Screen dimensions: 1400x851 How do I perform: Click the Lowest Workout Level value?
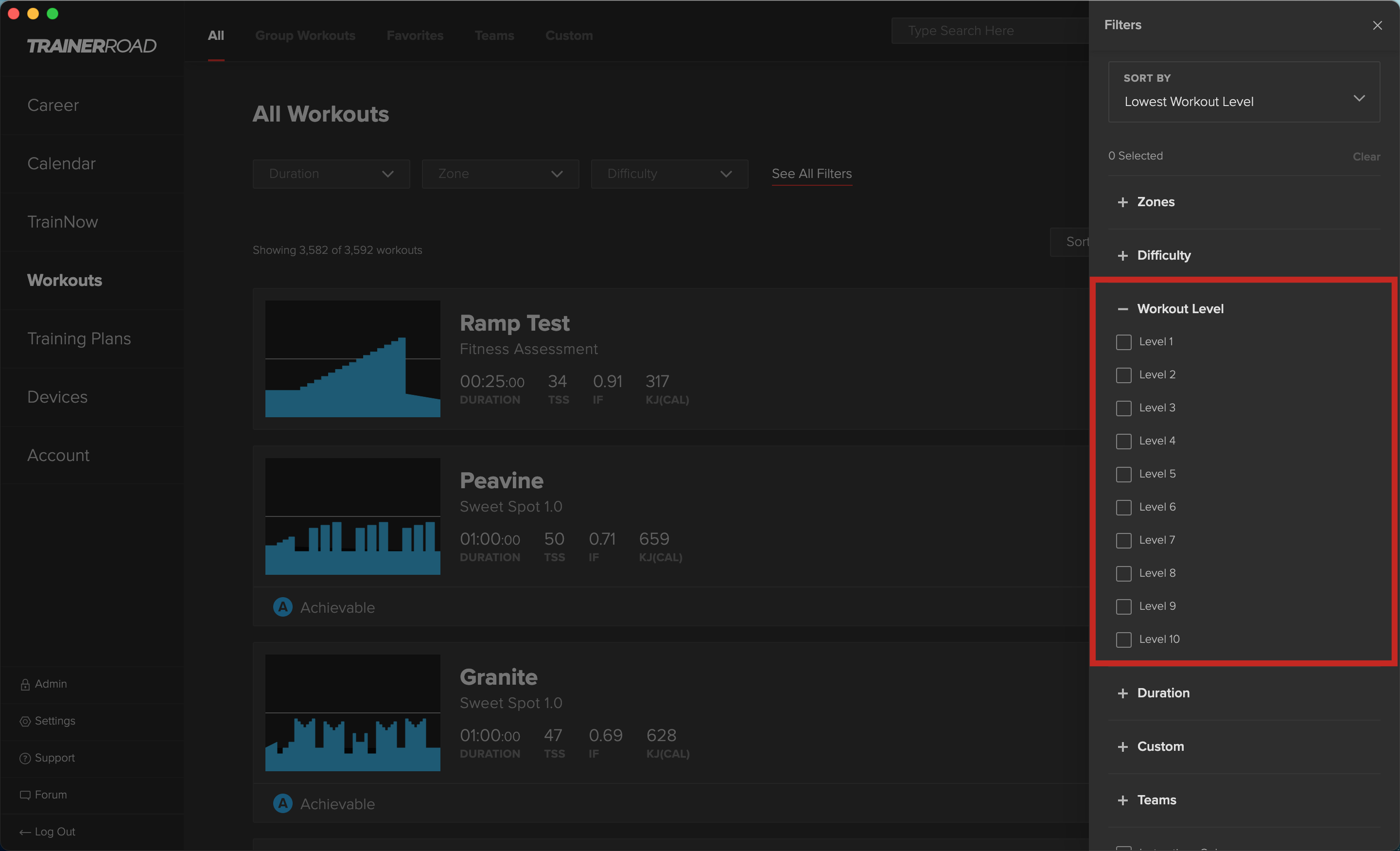pyautogui.click(x=1189, y=102)
